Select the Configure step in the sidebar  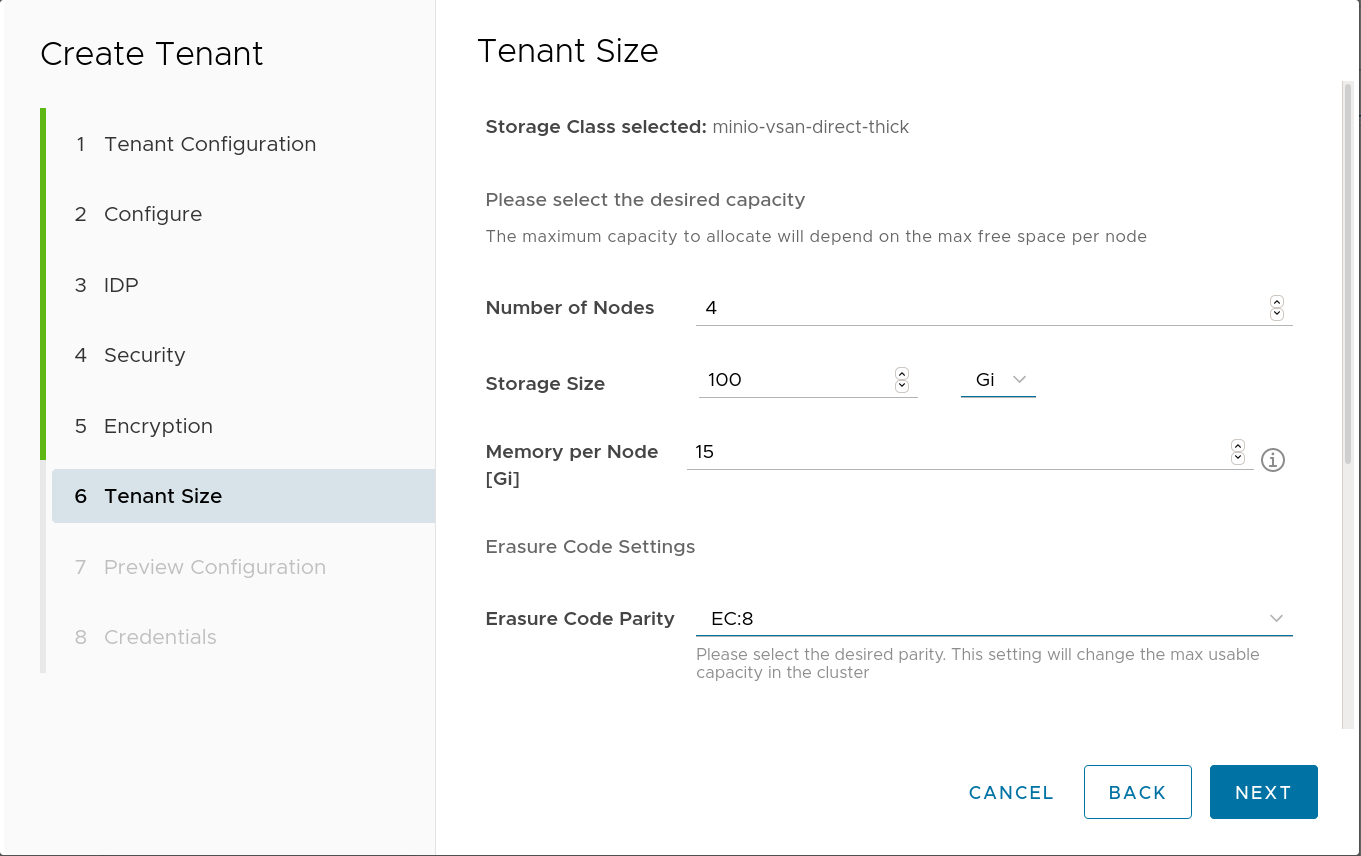(152, 214)
